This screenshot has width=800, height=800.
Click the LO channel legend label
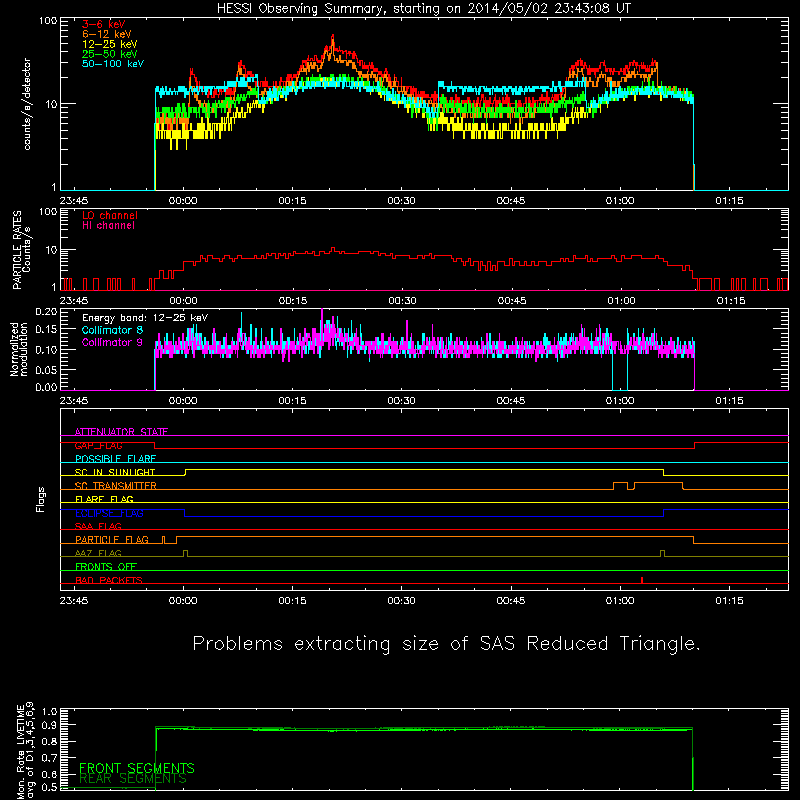(x=110, y=215)
